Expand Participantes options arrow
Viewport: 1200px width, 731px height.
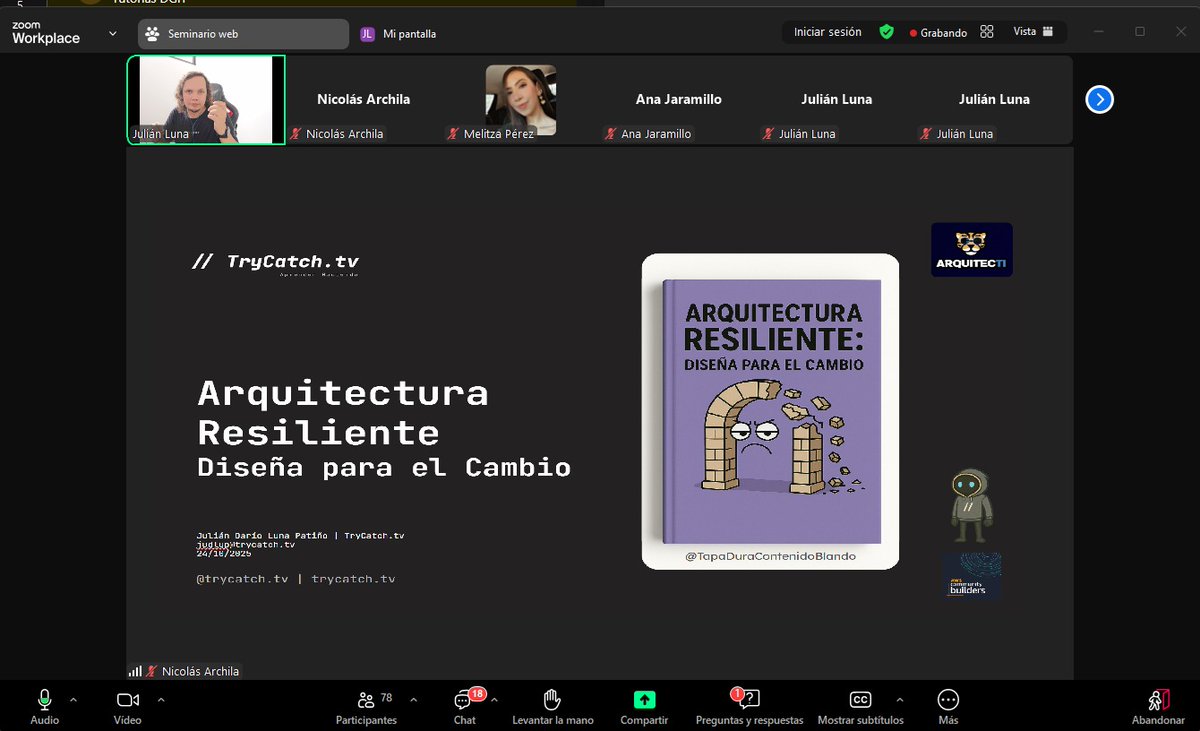click(414, 700)
